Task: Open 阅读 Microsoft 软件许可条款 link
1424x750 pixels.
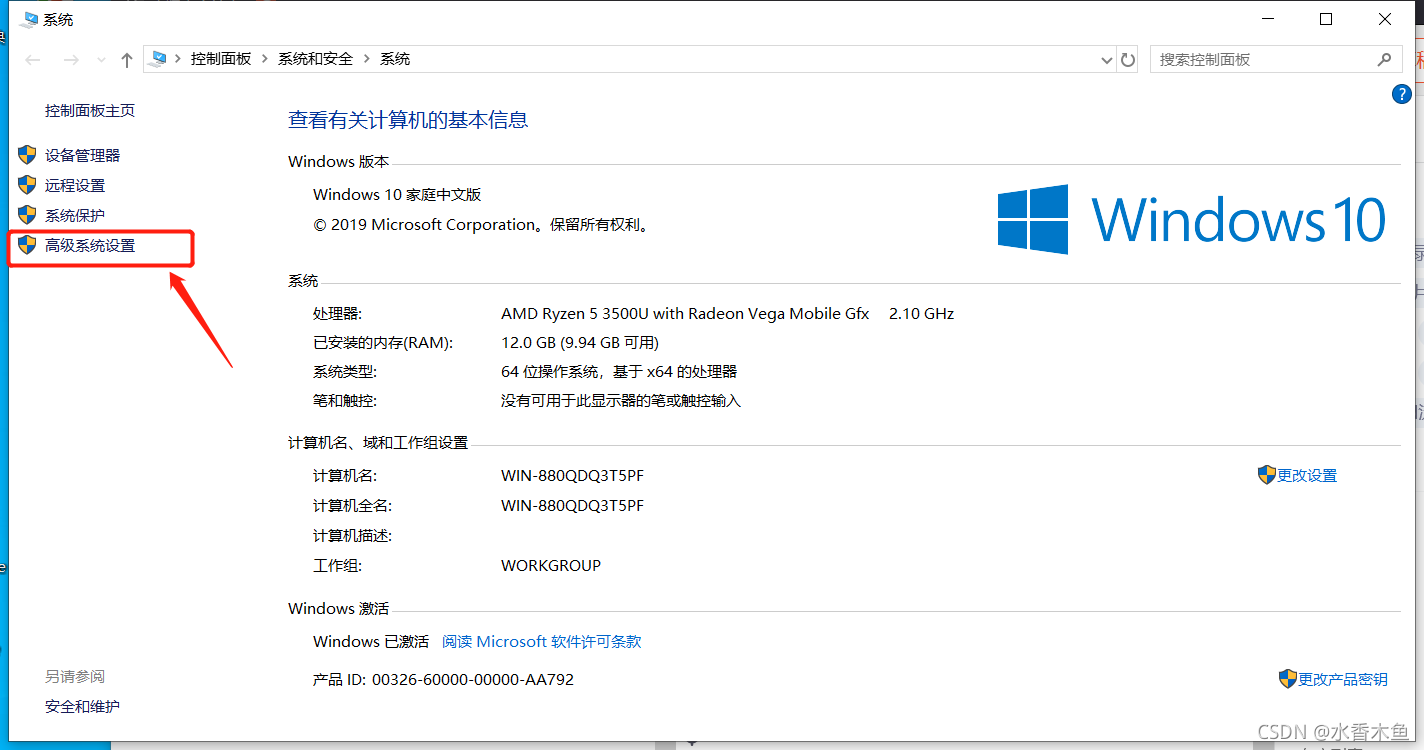Action: [x=542, y=642]
